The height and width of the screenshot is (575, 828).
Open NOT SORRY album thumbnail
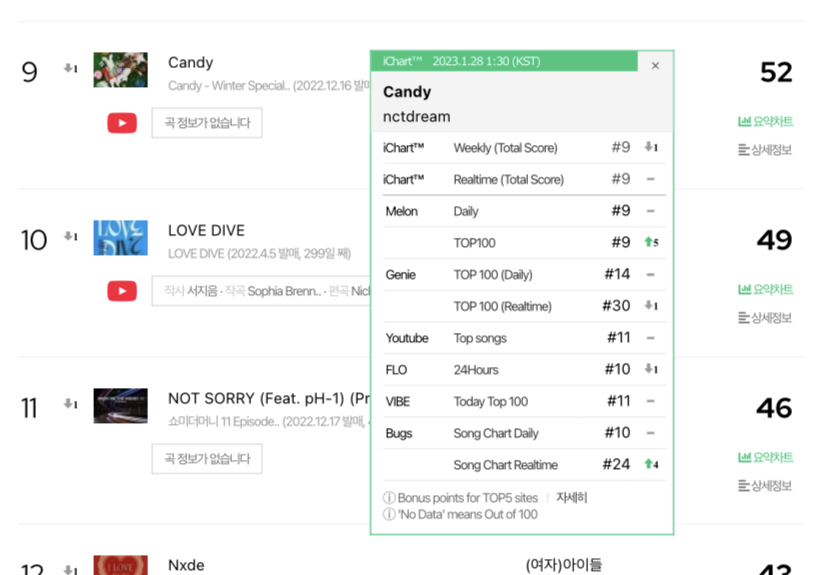click(x=120, y=406)
